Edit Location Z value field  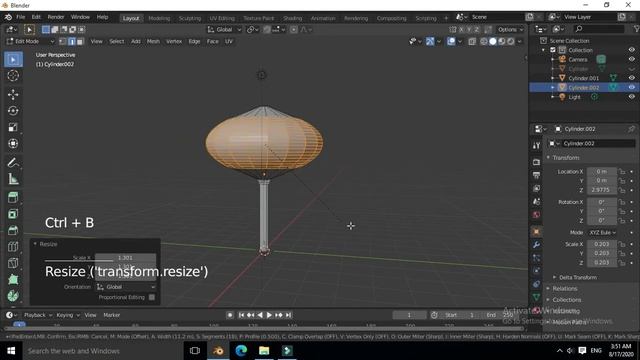(602, 190)
